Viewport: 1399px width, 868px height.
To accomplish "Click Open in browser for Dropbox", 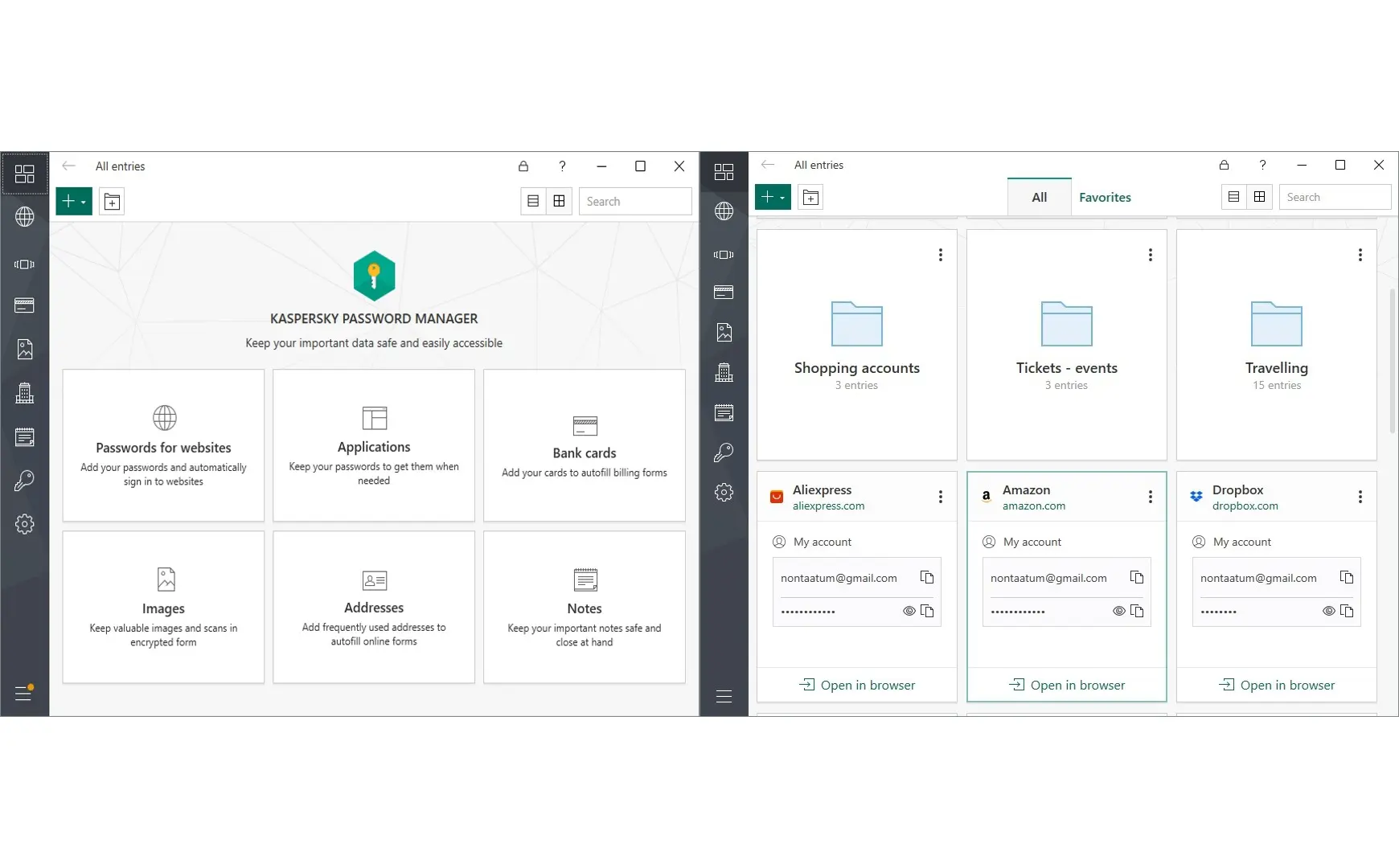I will click(x=1276, y=685).
